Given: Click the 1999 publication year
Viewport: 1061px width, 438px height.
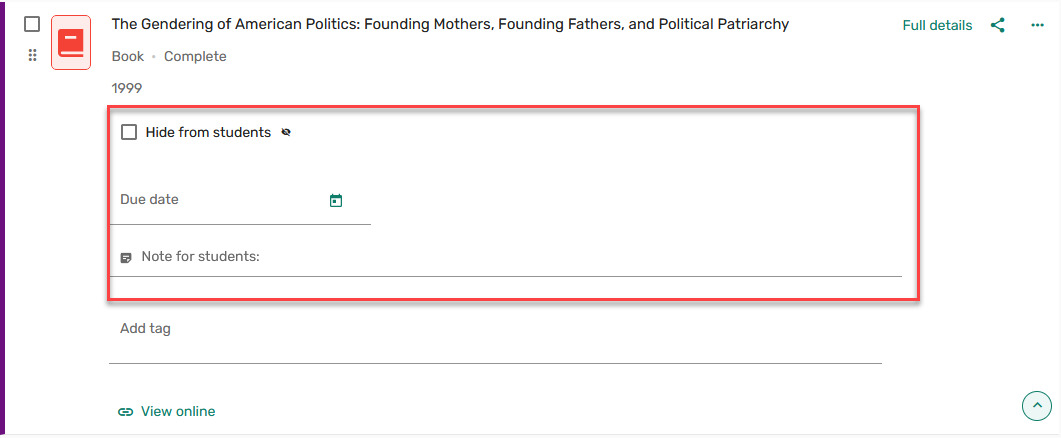Looking at the screenshot, I should tap(127, 88).
